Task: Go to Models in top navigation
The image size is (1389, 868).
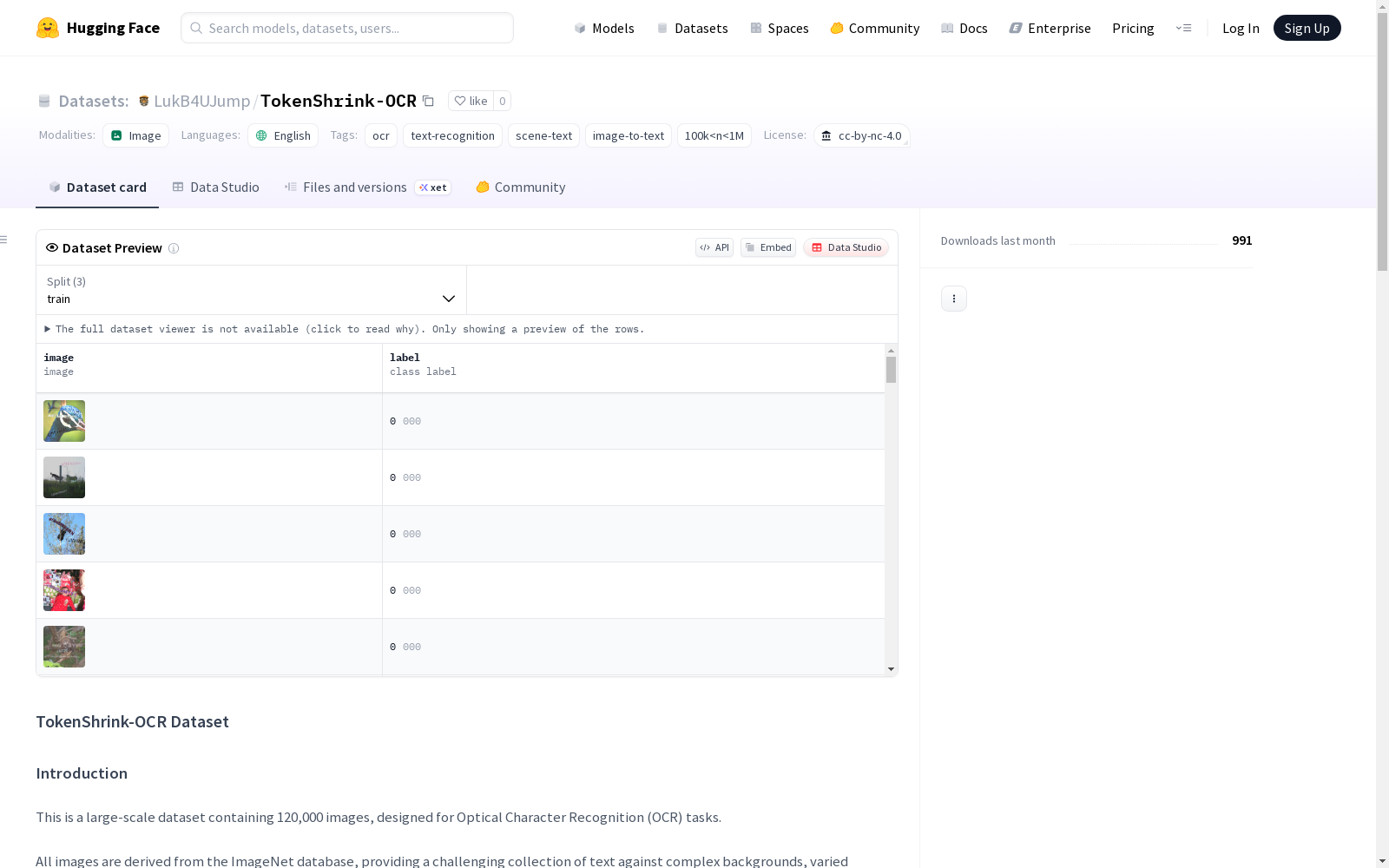Action: tap(604, 28)
